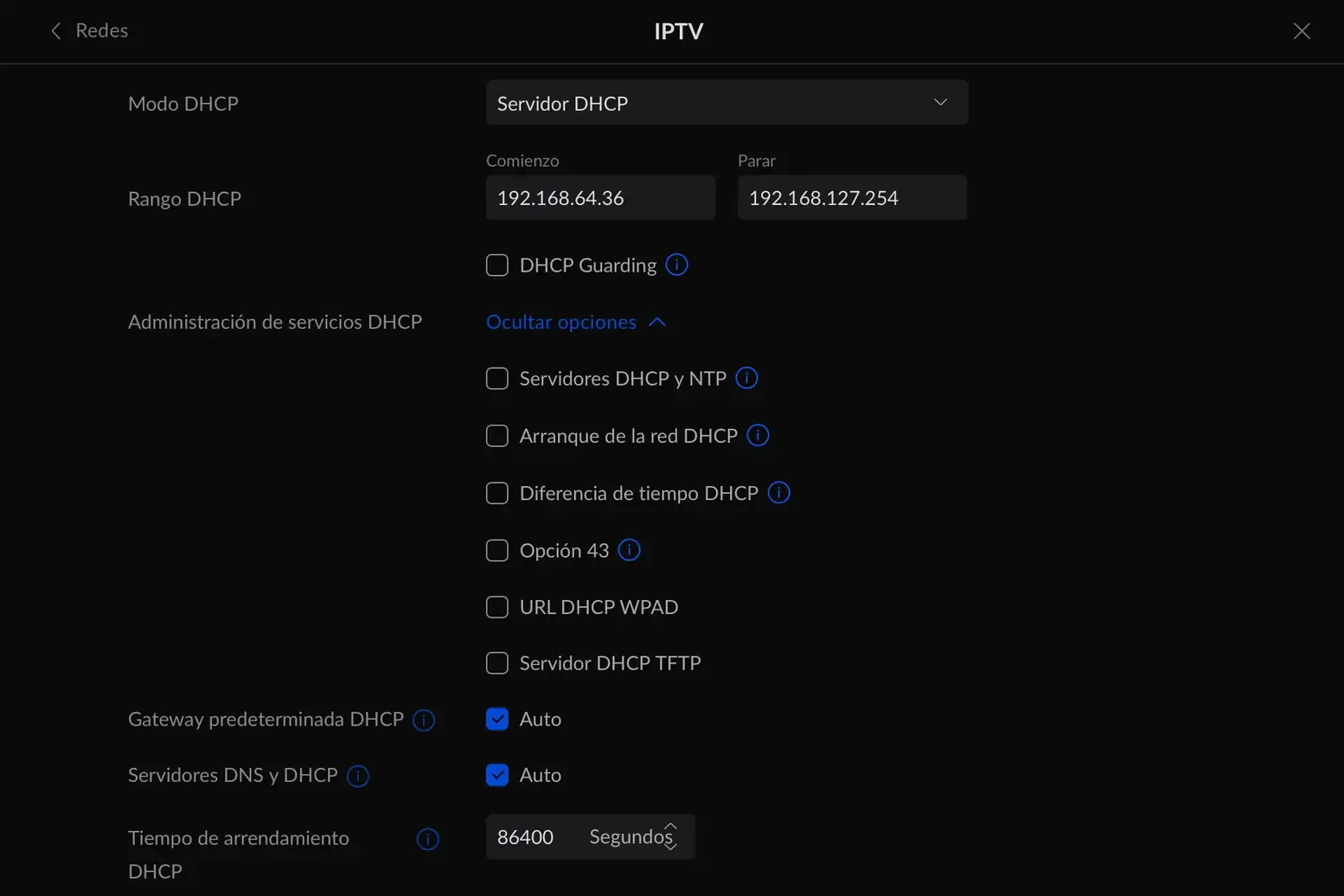The height and width of the screenshot is (896, 1344).
Task: Go back to Redes
Action: click(x=89, y=30)
